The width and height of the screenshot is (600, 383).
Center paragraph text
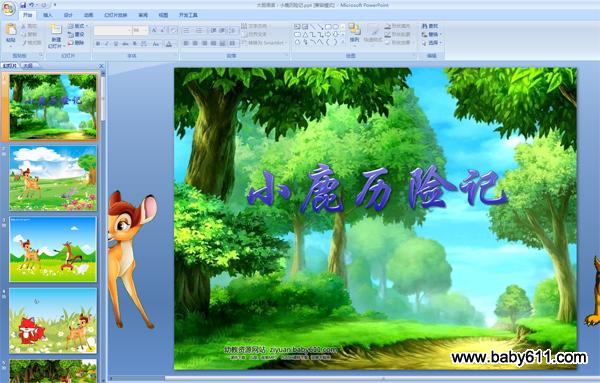coord(195,43)
